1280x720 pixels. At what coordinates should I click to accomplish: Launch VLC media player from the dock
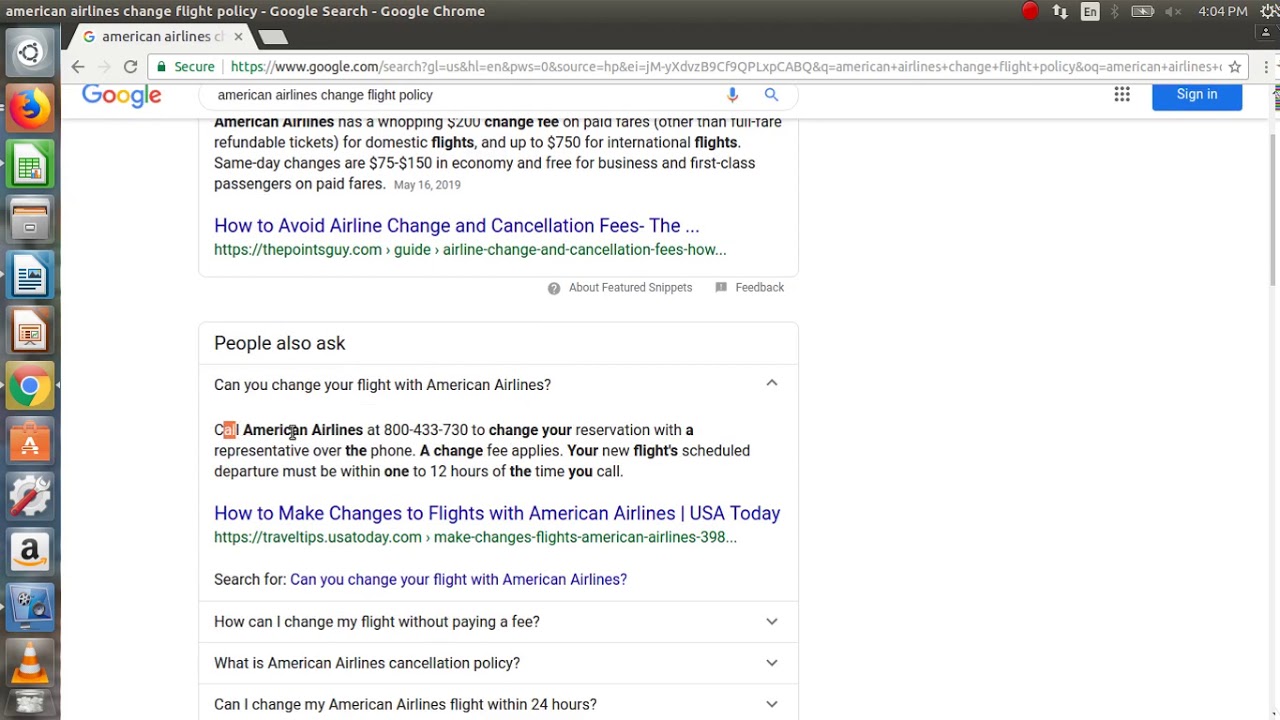click(30, 661)
